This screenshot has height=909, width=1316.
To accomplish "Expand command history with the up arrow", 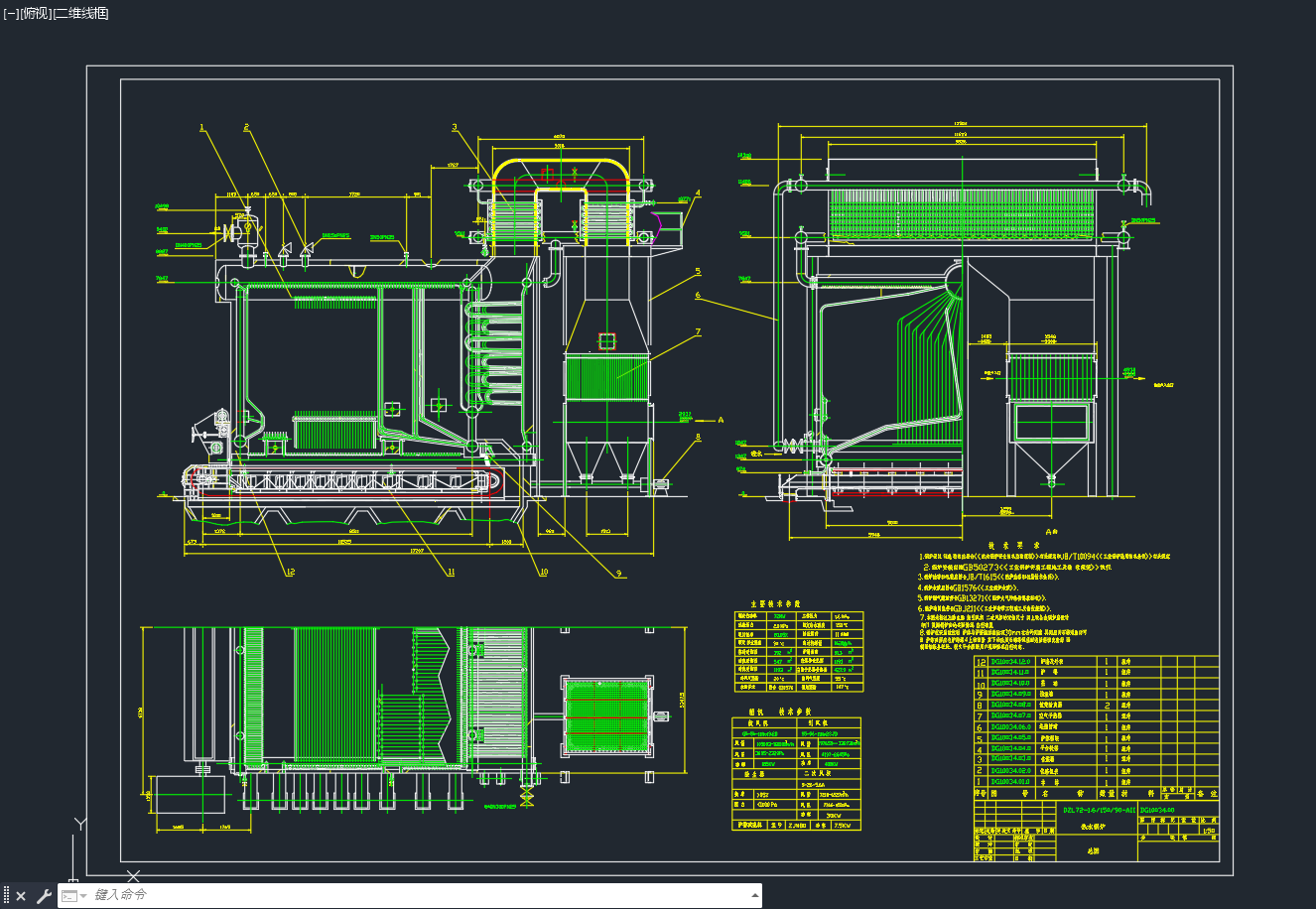I will [x=753, y=896].
